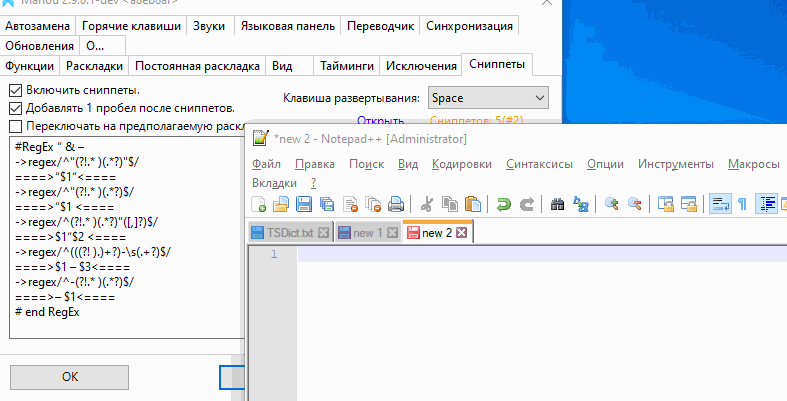The width and height of the screenshot is (787, 401).
Task: Toggle synchronized horizontal scrolling icon
Action: [689, 204]
